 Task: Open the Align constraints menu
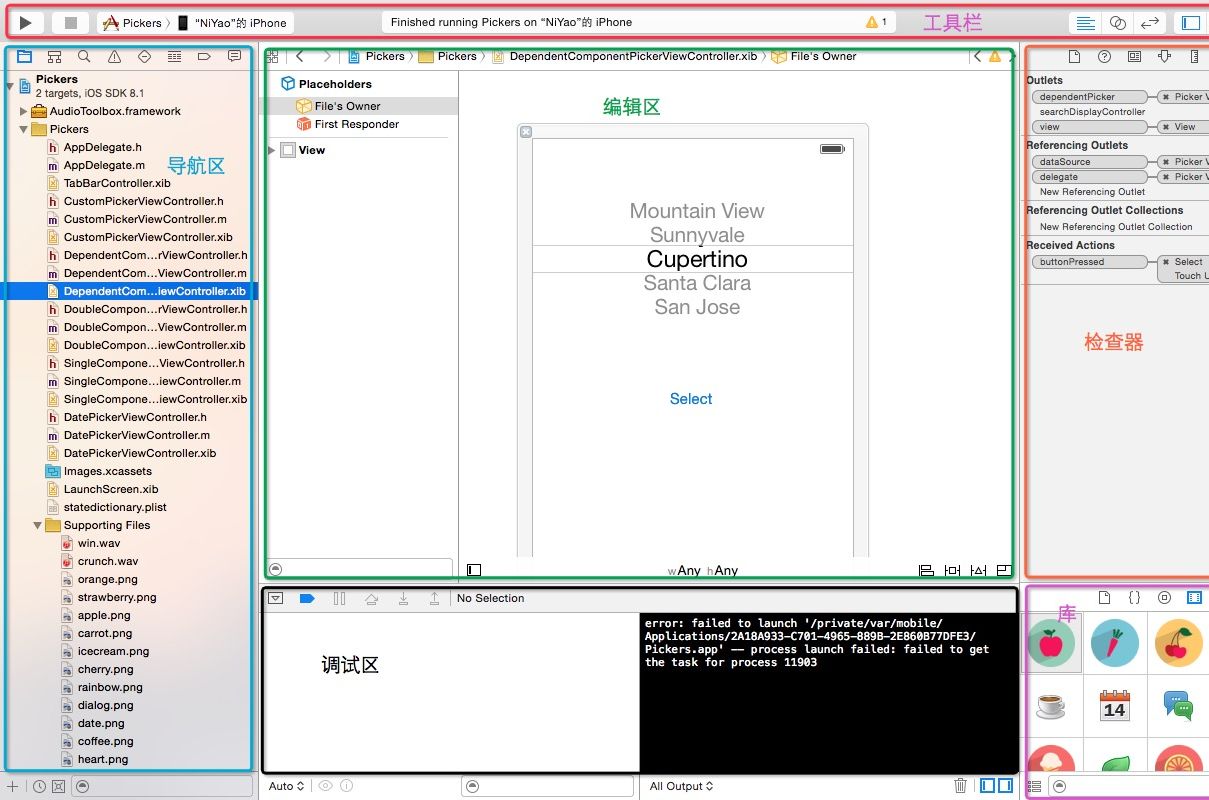tap(926, 570)
